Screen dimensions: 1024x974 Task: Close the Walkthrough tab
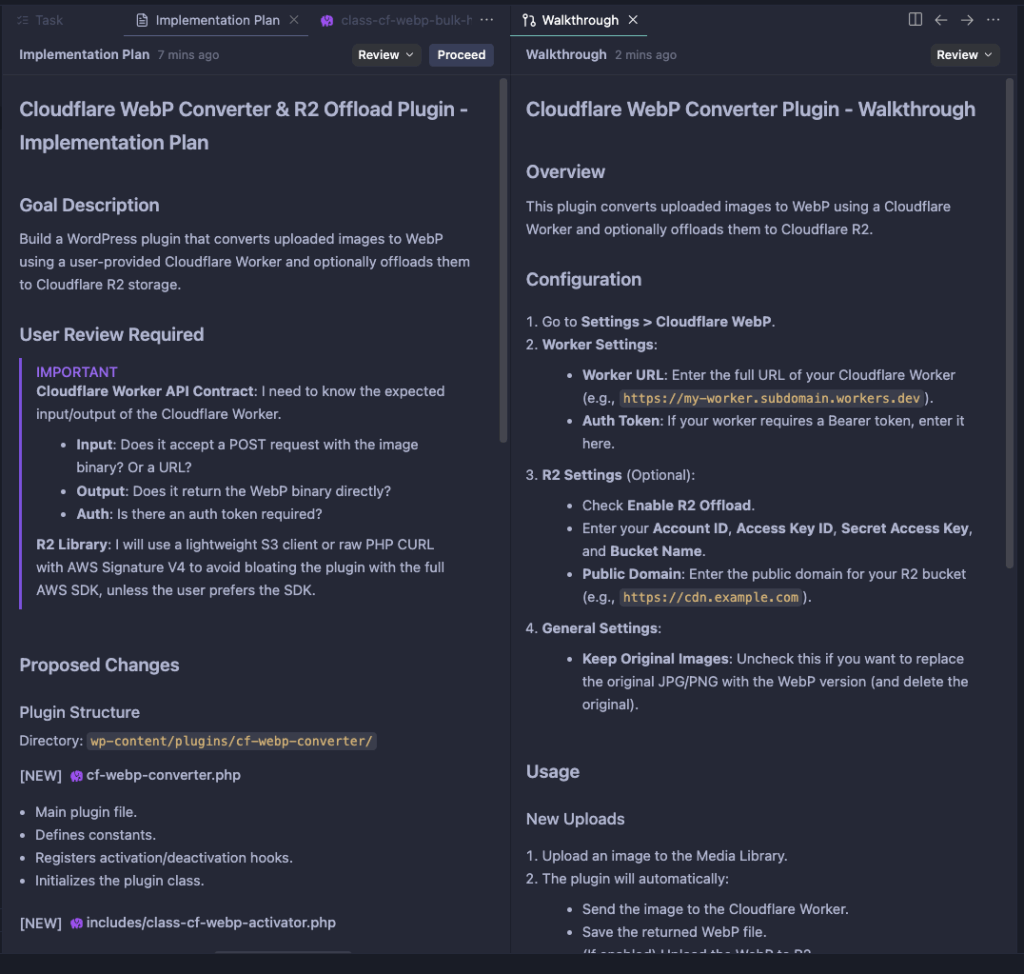[633, 20]
